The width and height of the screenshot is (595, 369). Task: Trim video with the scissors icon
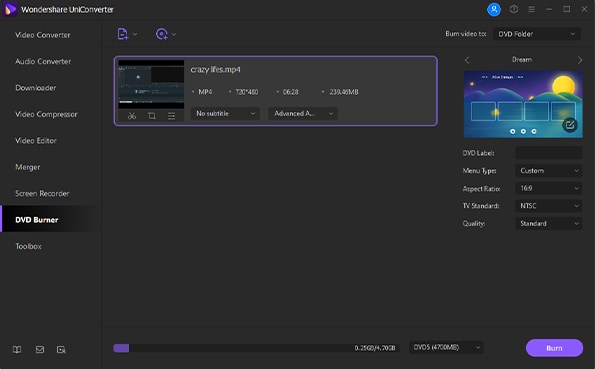132,116
